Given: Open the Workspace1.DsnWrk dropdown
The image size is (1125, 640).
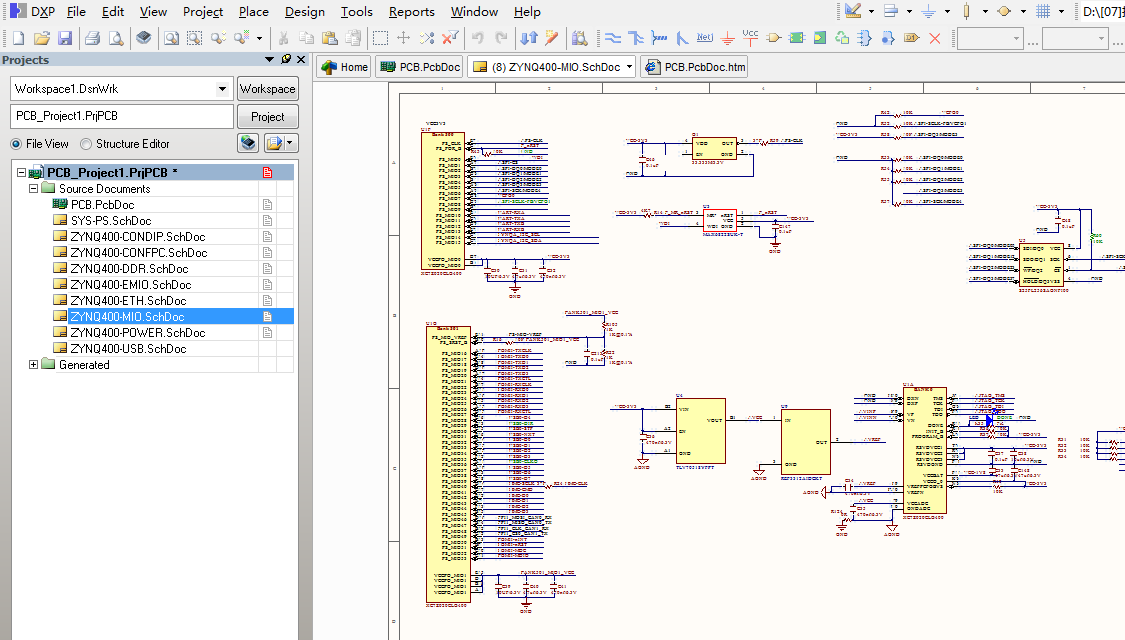Looking at the screenshot, I should tap(222, 89).
